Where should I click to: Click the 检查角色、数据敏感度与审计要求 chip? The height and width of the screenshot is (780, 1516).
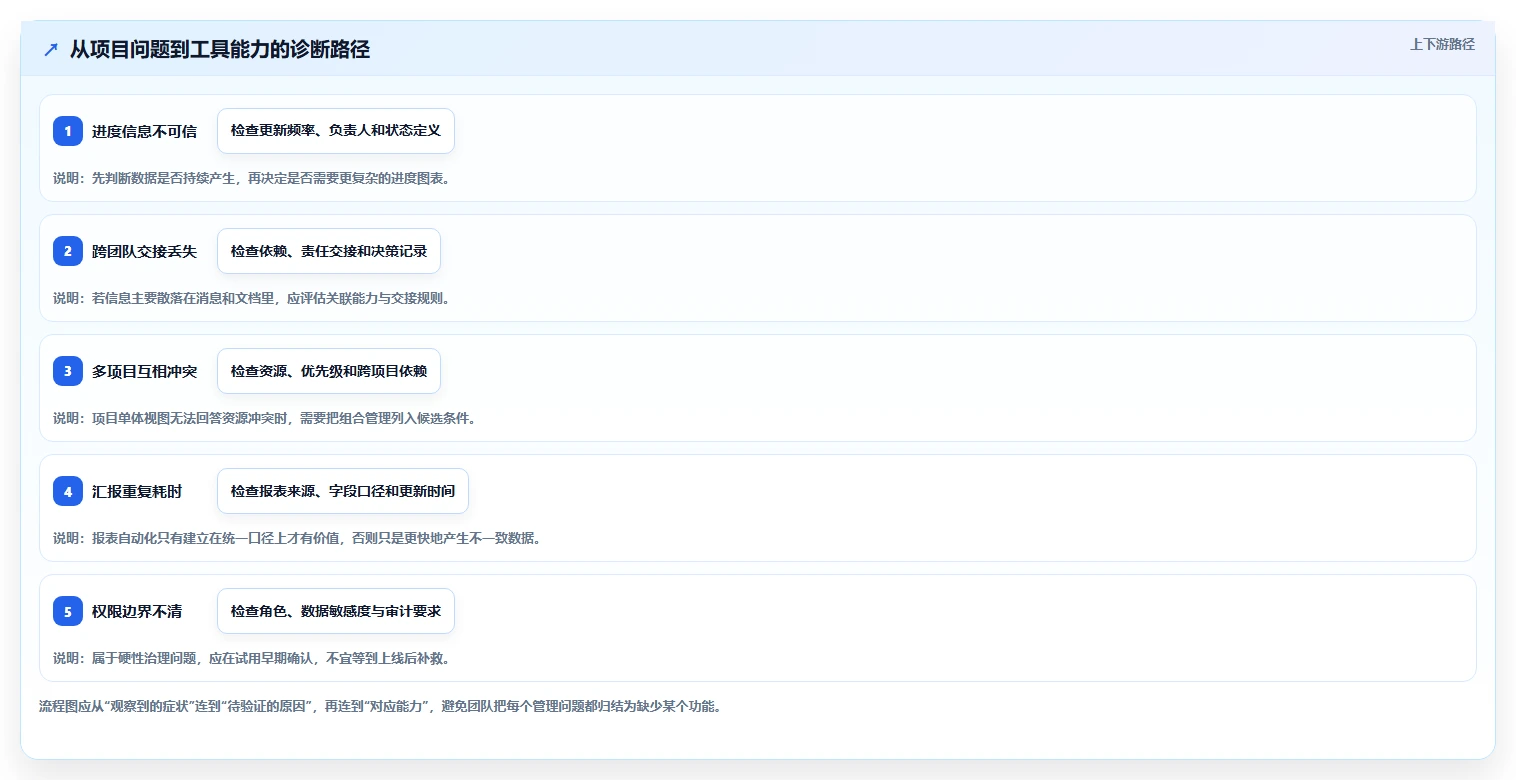[336, 611]
